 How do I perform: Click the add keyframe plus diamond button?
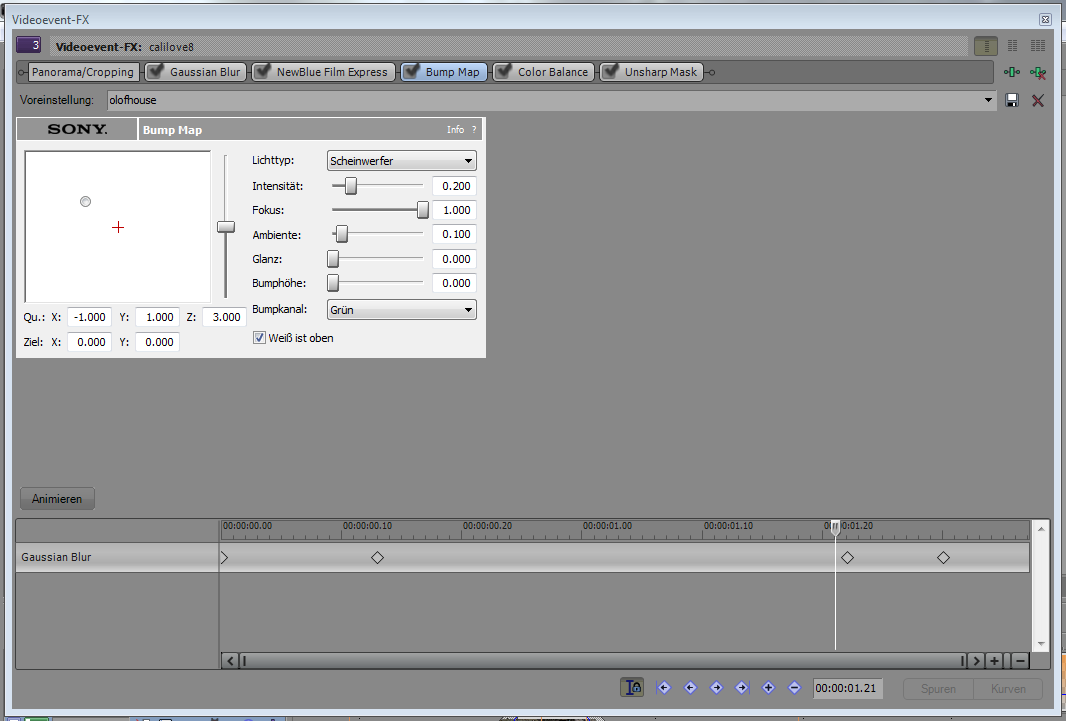click(x=768, y=687)
